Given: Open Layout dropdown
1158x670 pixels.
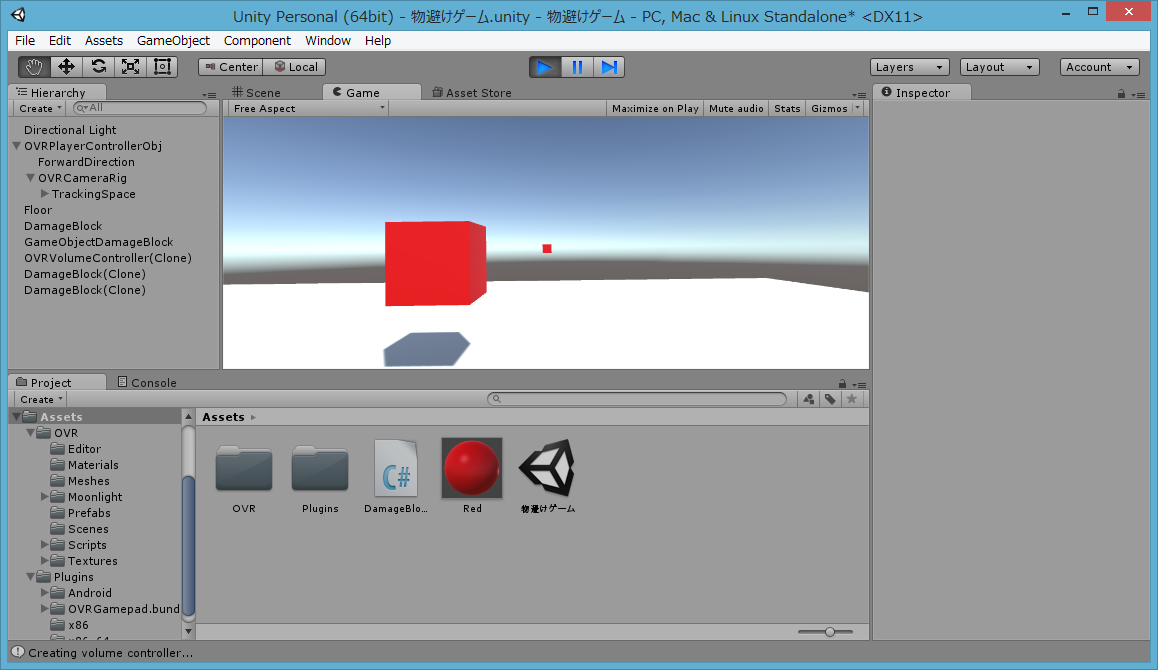Looking at the screenshot, I should [x=999, y=67].
